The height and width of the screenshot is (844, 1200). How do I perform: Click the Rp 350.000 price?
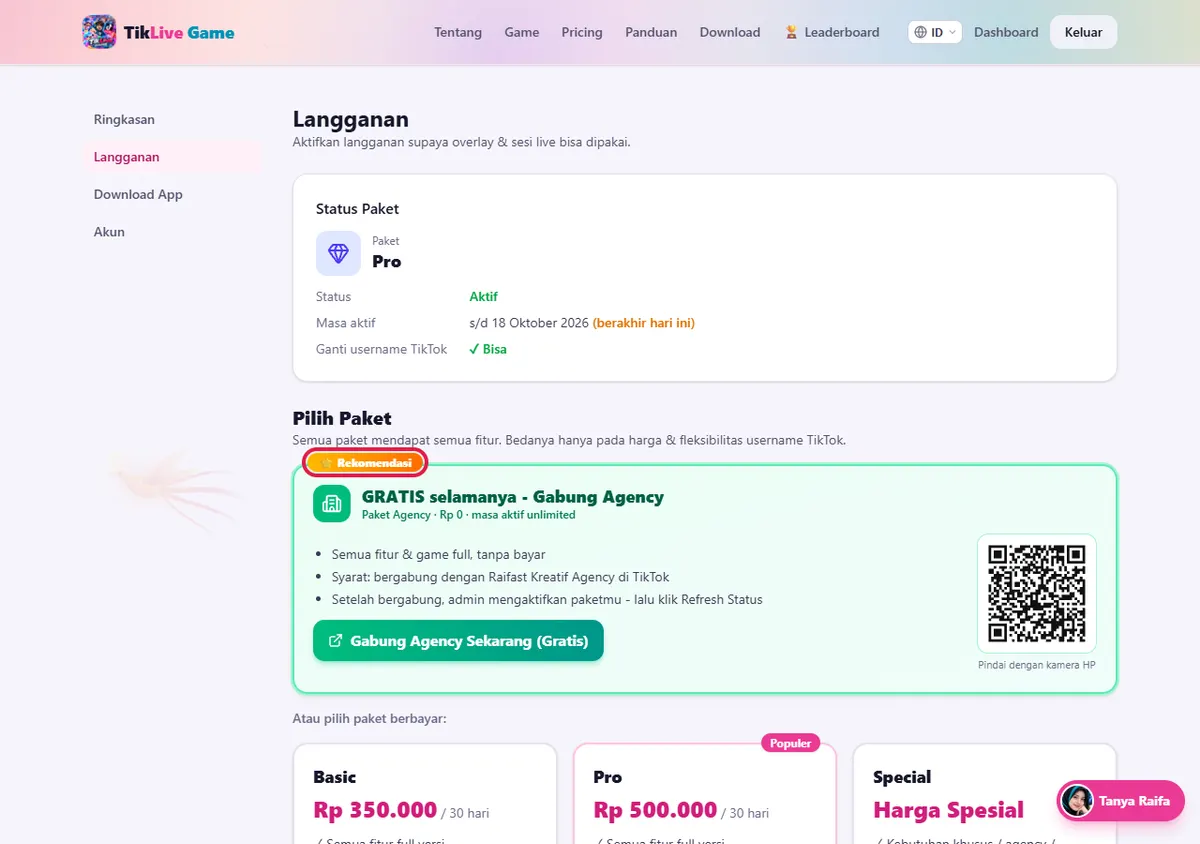click(x=375, y=810)
